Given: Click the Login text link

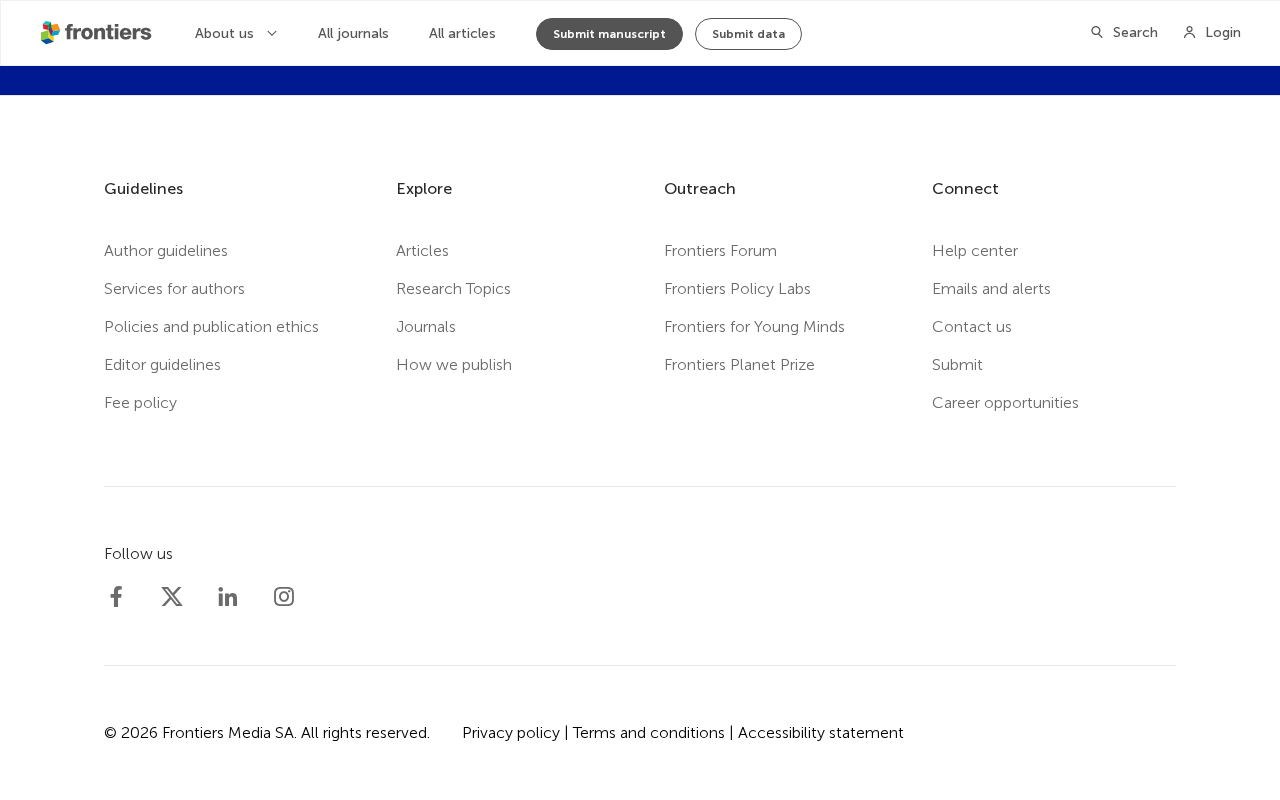Looking at the screenshot, I should (1223, 32).
